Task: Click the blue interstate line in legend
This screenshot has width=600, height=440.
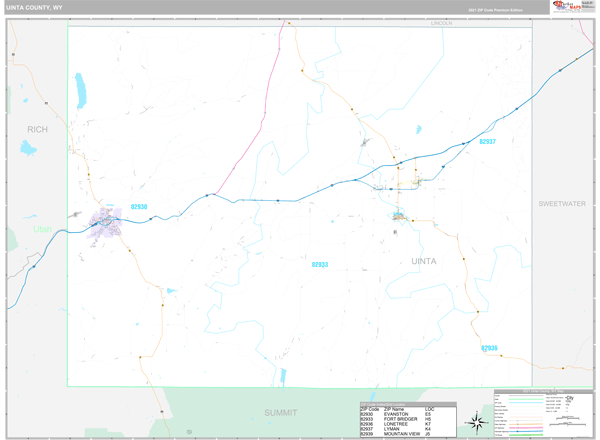Action: tap(526, 431)
